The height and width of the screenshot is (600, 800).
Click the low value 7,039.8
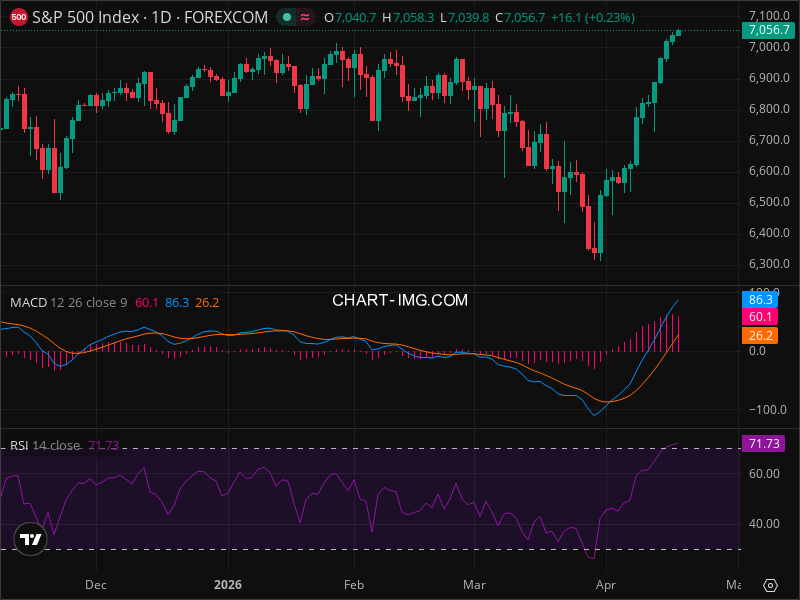click(x=468, y=18)
